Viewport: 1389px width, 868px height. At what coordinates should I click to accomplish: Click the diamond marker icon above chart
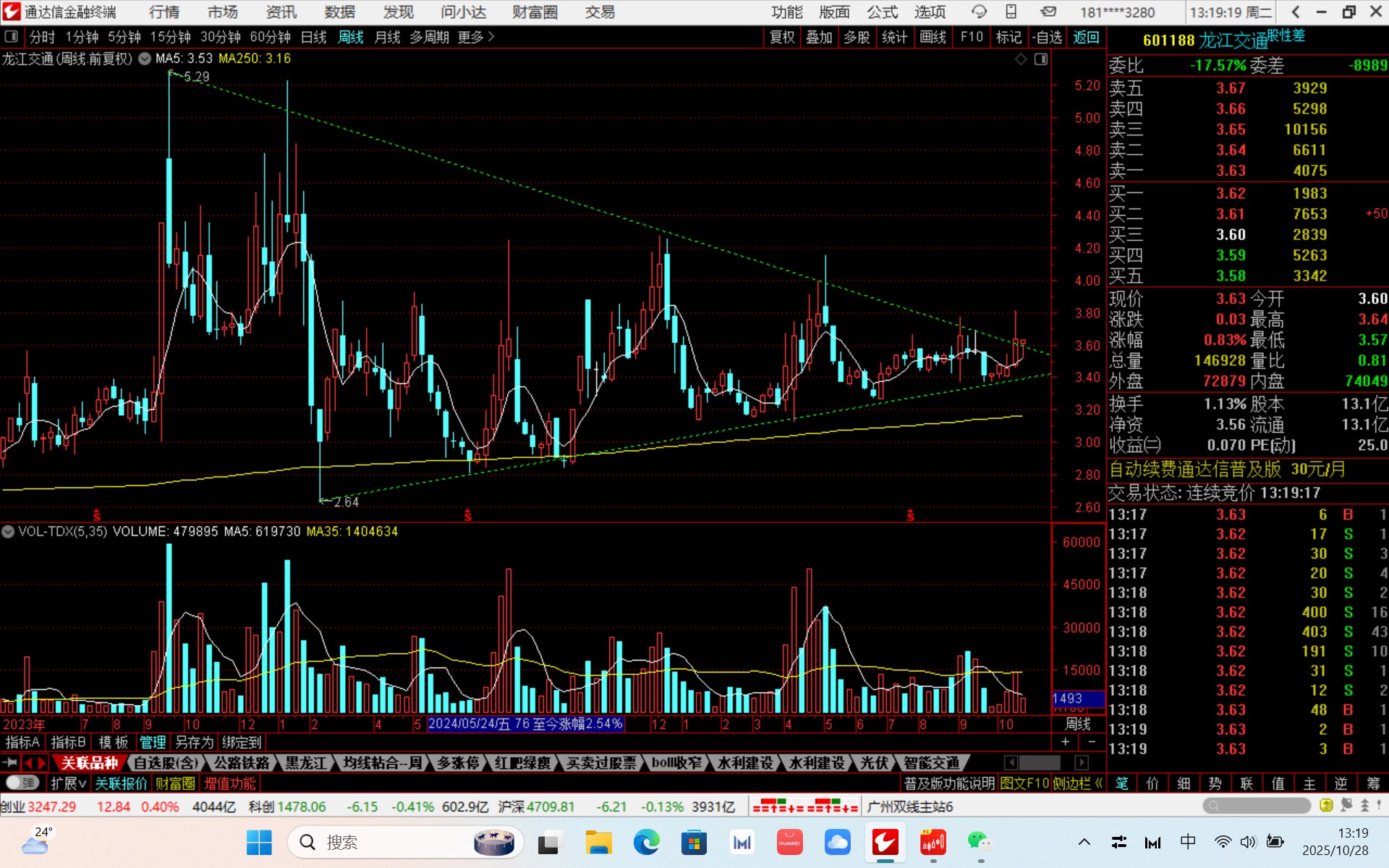tap(1021, 59)
